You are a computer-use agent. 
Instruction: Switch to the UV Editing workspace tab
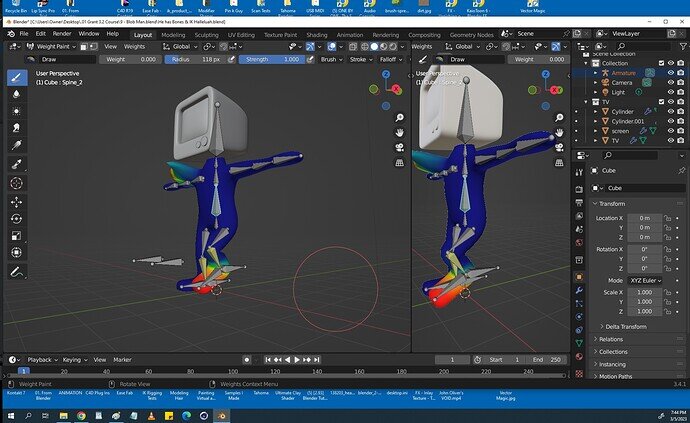pyautogui.click(x=241, y=35)
